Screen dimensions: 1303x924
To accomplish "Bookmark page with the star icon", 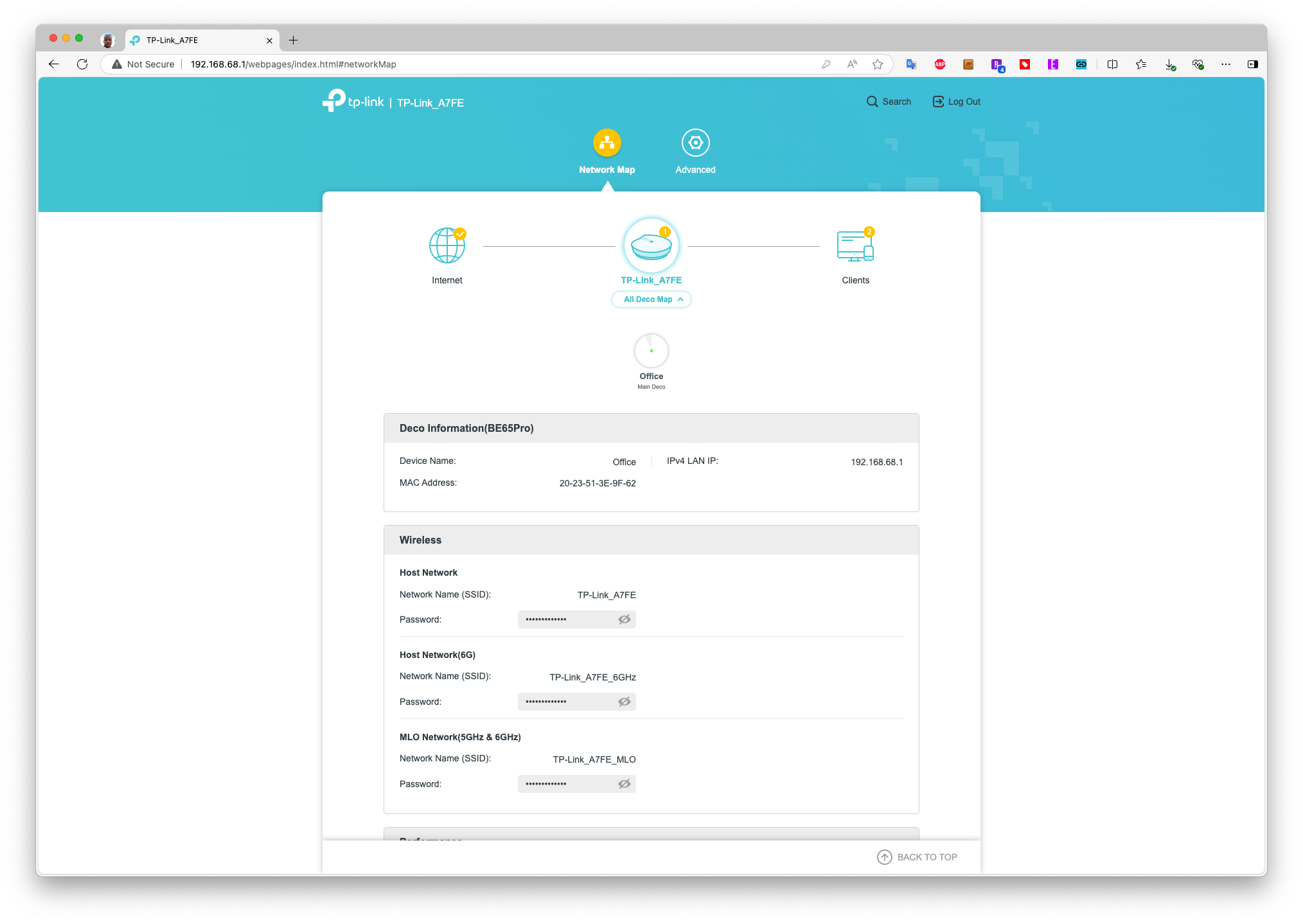I will [x=878, y=64].
